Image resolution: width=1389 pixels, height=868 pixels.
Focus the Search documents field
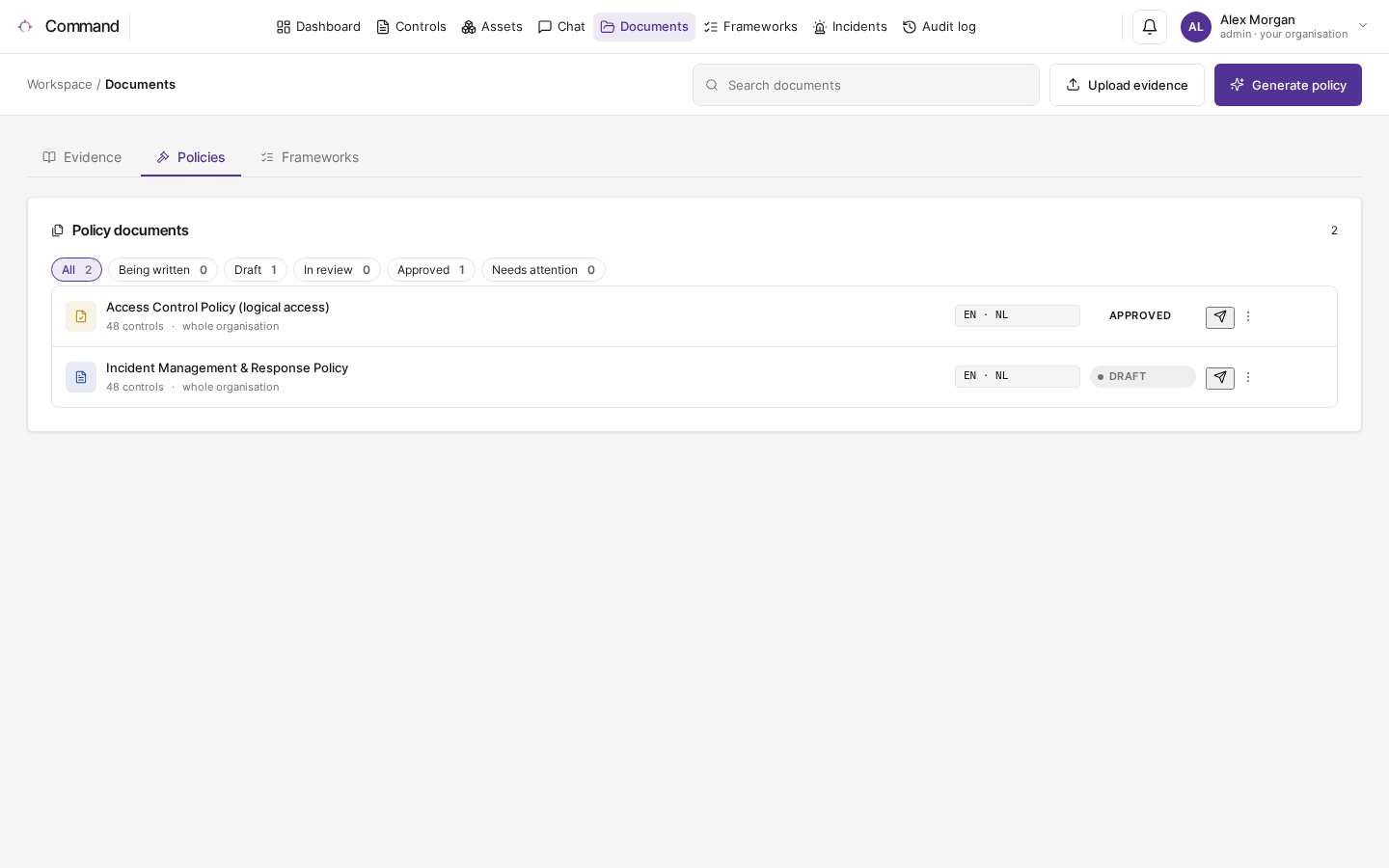coord(865,85)
